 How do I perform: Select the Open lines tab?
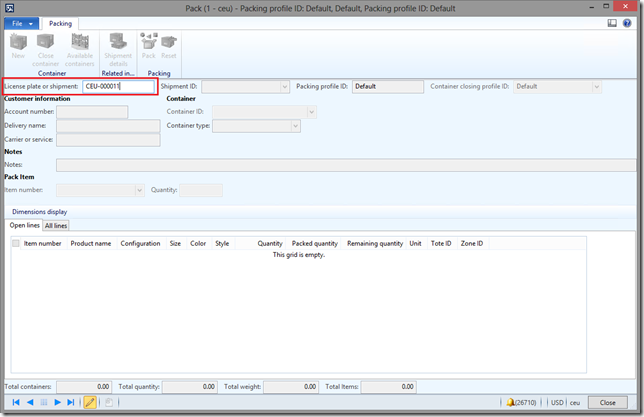tap(24, 226)
